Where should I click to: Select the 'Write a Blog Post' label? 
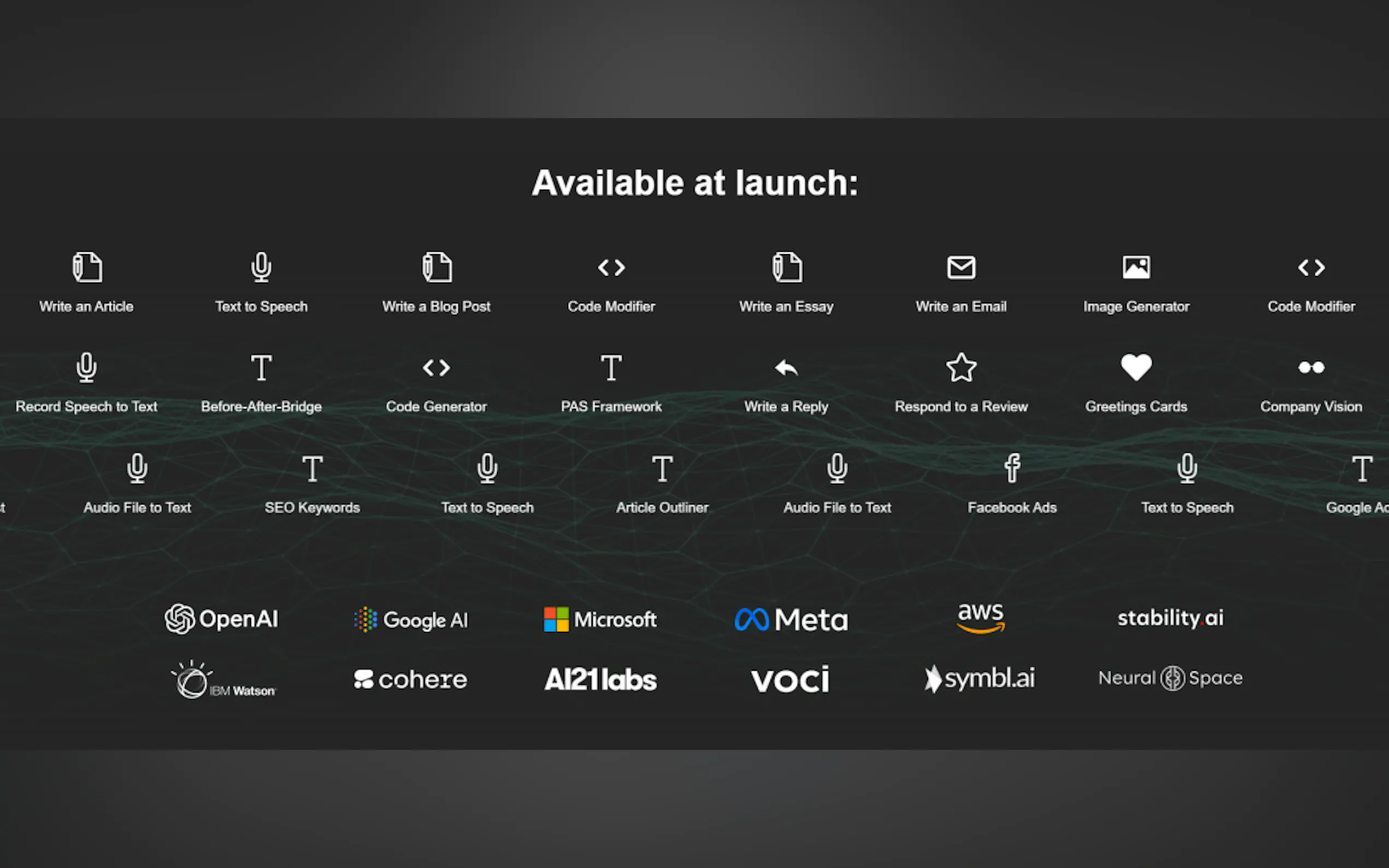(436, 307)
